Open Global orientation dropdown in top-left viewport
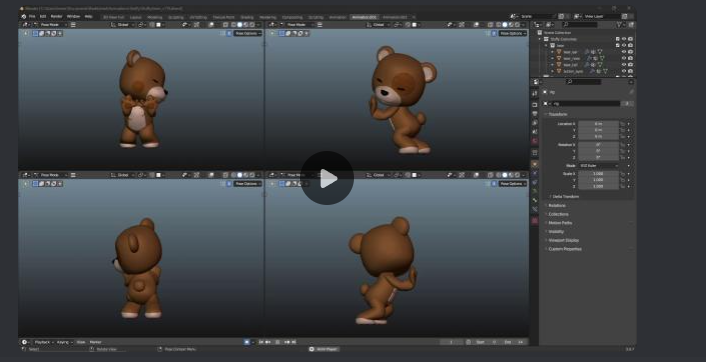The width and height of the screenshot is (706, 362). coord(122,25)
